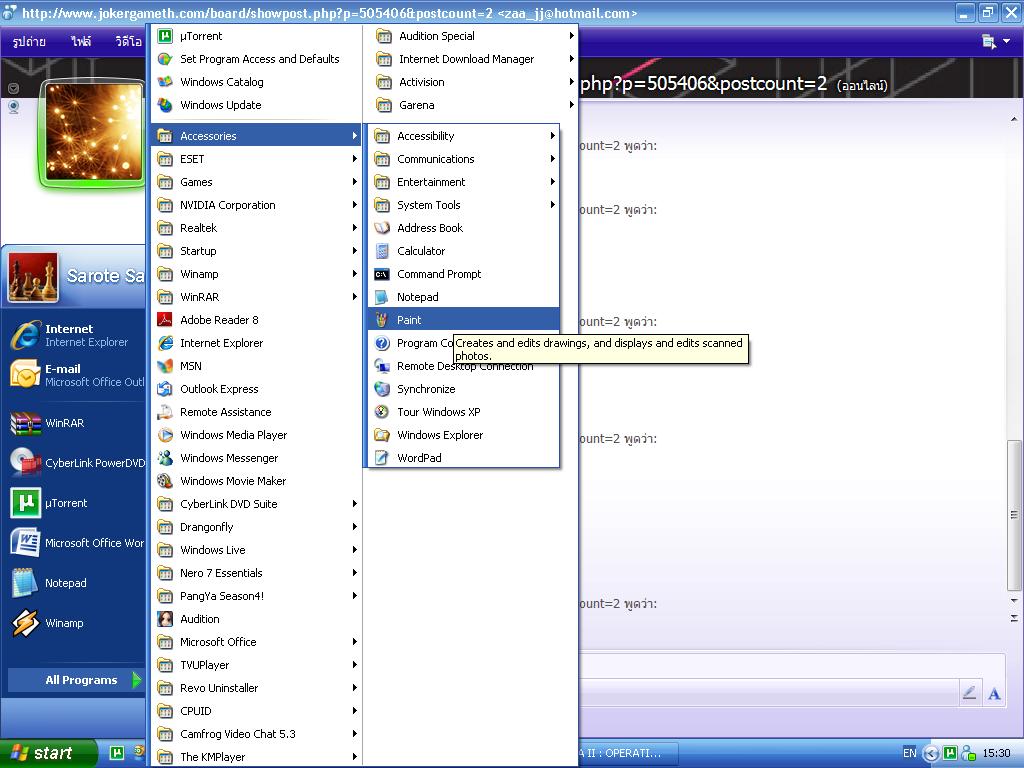Open the Paint program icon
Viewport: 1024px width, 768px height.
point(382,320)
